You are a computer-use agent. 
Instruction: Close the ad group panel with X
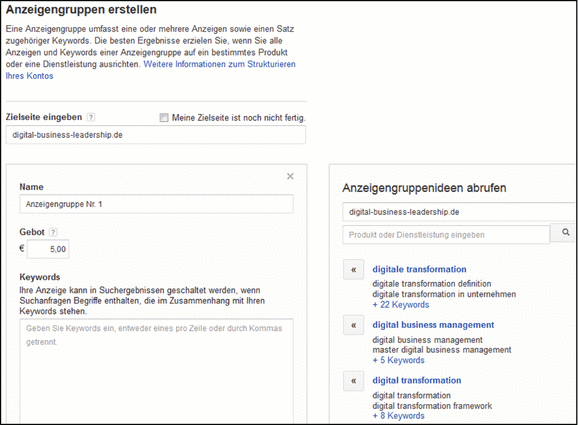(290, 176)
